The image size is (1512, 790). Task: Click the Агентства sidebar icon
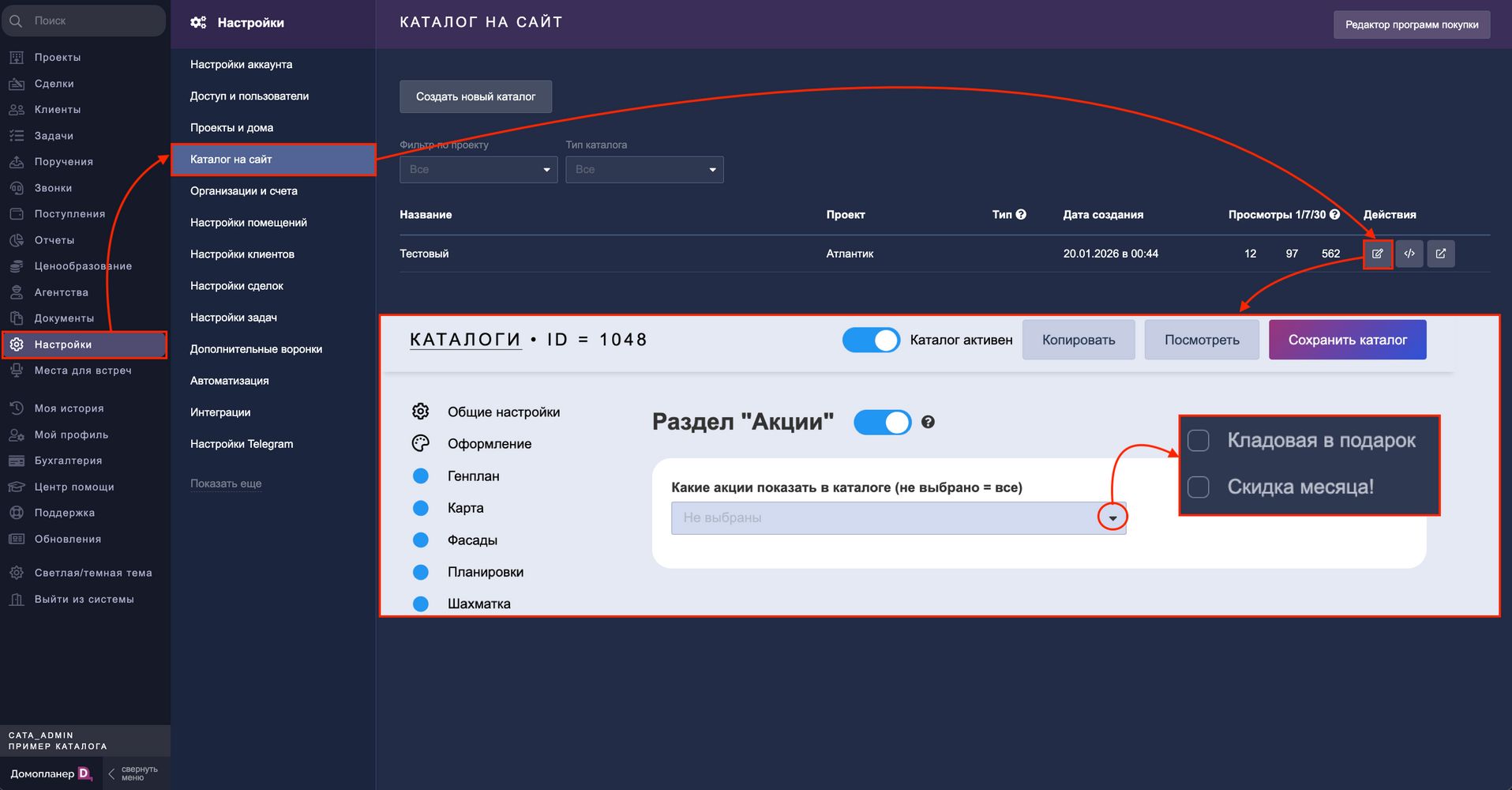pyautogui.click(x=17, y=292)
